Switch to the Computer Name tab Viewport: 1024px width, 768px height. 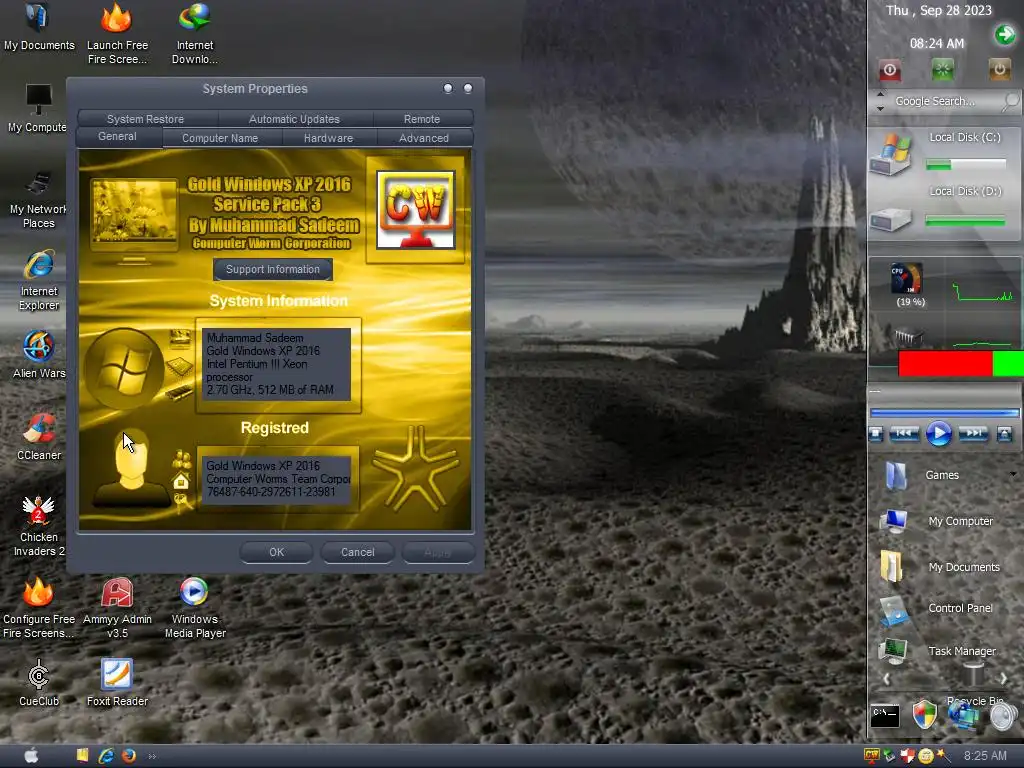[220, 138]
